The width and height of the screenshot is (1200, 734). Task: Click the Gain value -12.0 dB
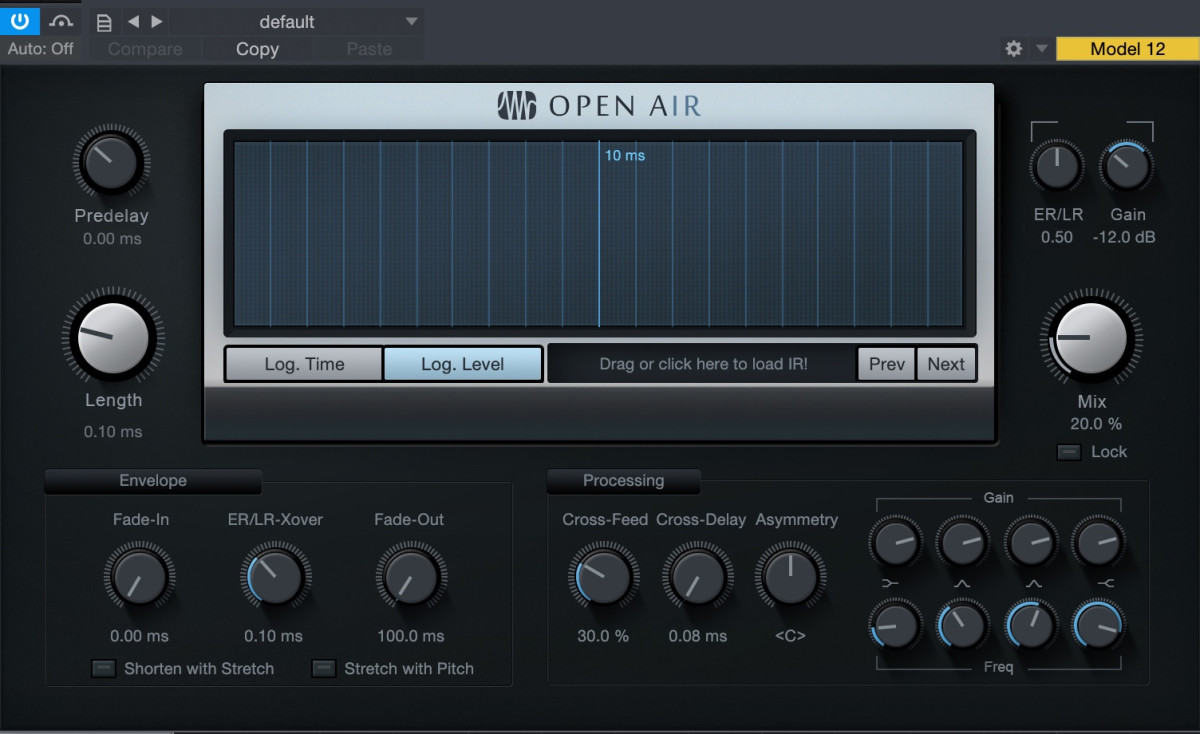(x=1124, y=237)
